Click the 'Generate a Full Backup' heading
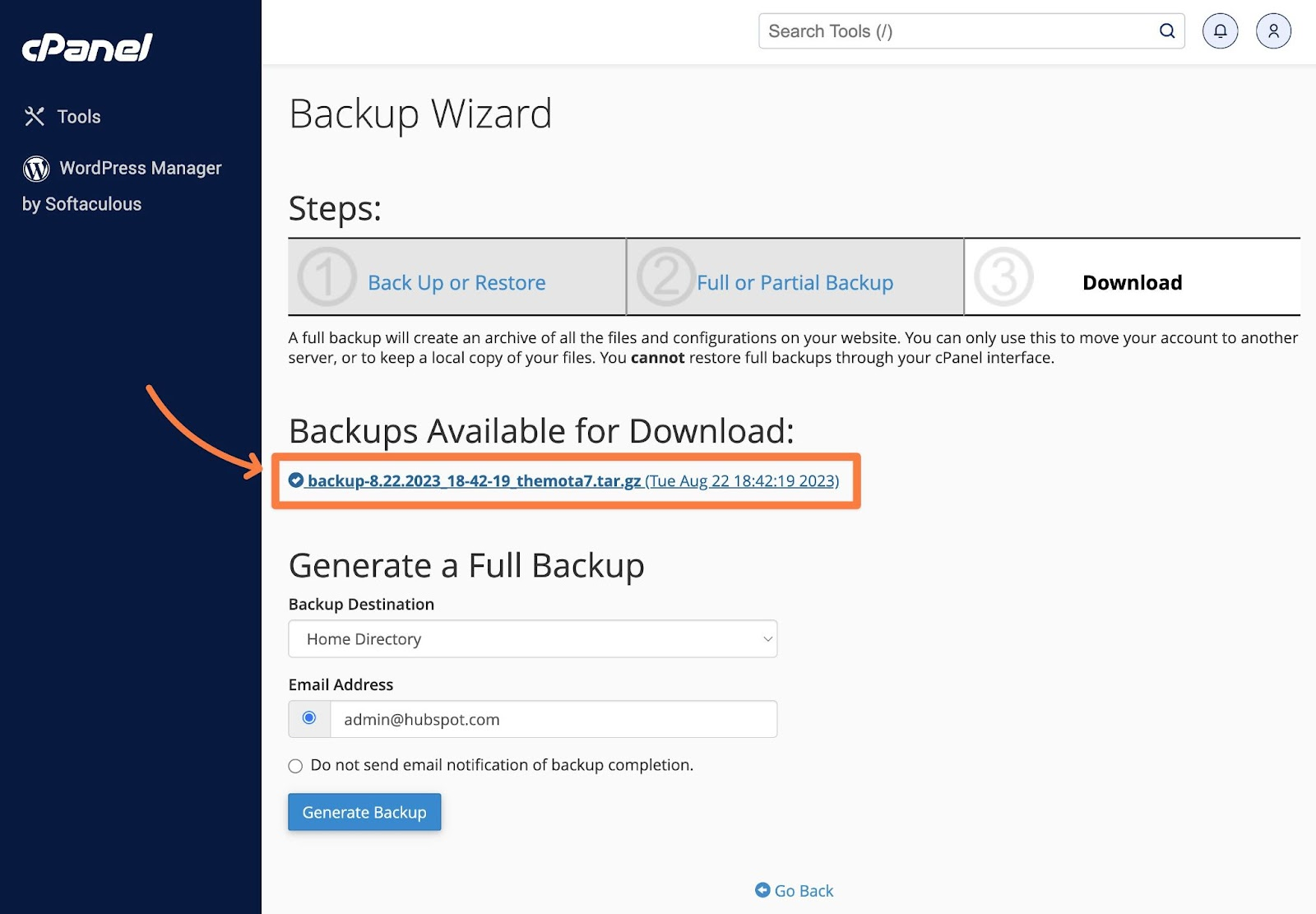 pos(466,566)
